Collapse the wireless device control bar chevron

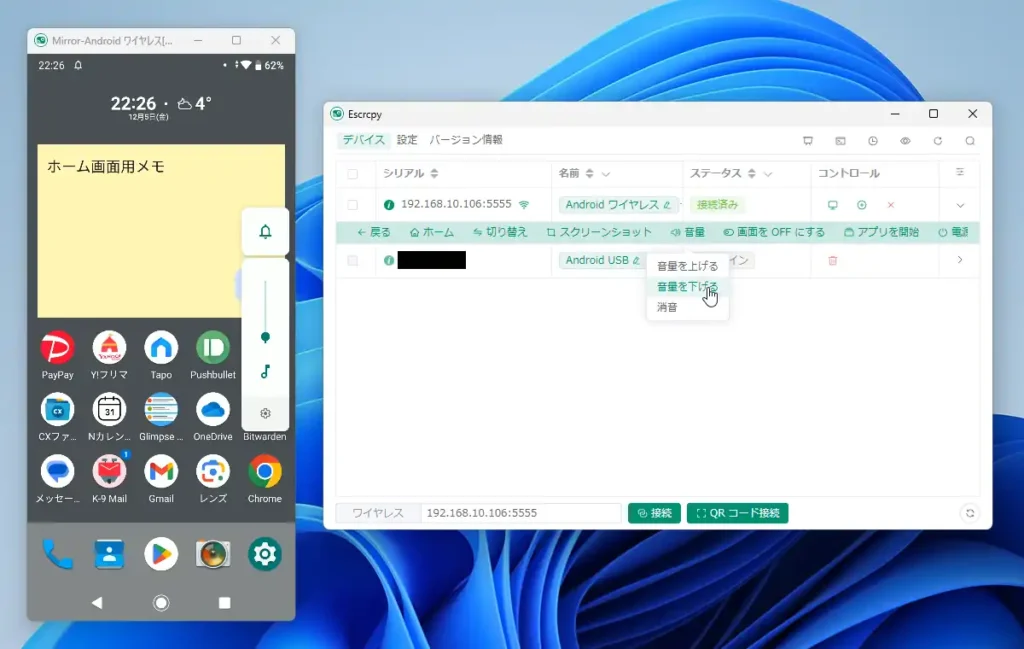(960, 204)
